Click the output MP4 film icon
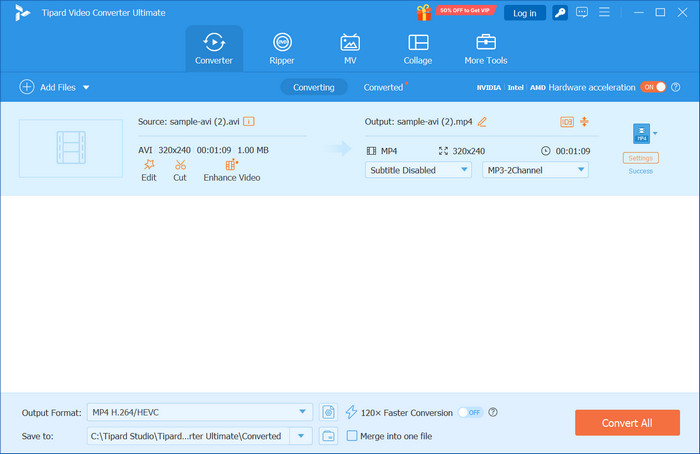This screenshot has height=454, width=700. pos(371,151)
